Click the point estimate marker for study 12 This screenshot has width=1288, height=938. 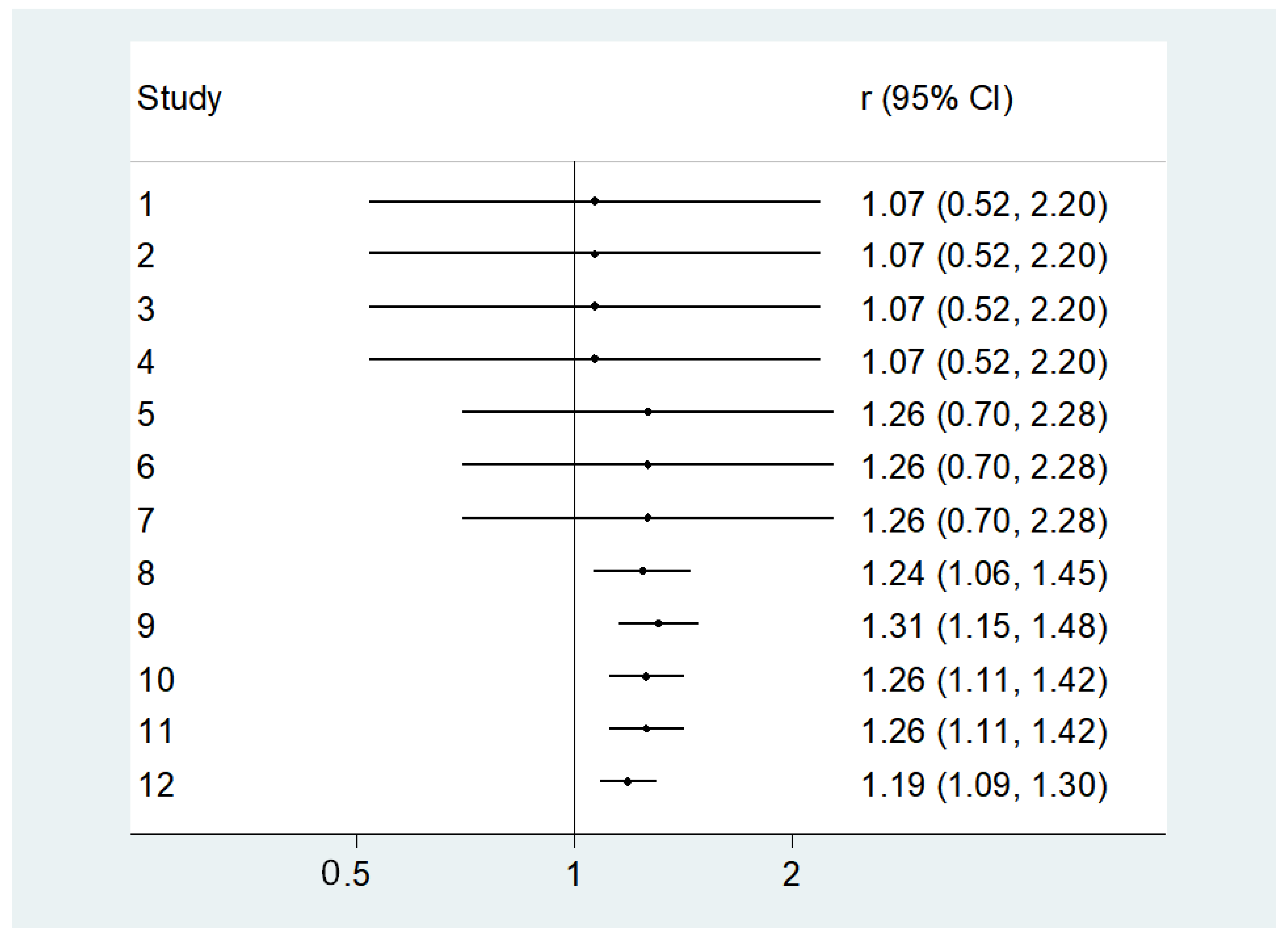pyautogui.click(x=628, y=782)
